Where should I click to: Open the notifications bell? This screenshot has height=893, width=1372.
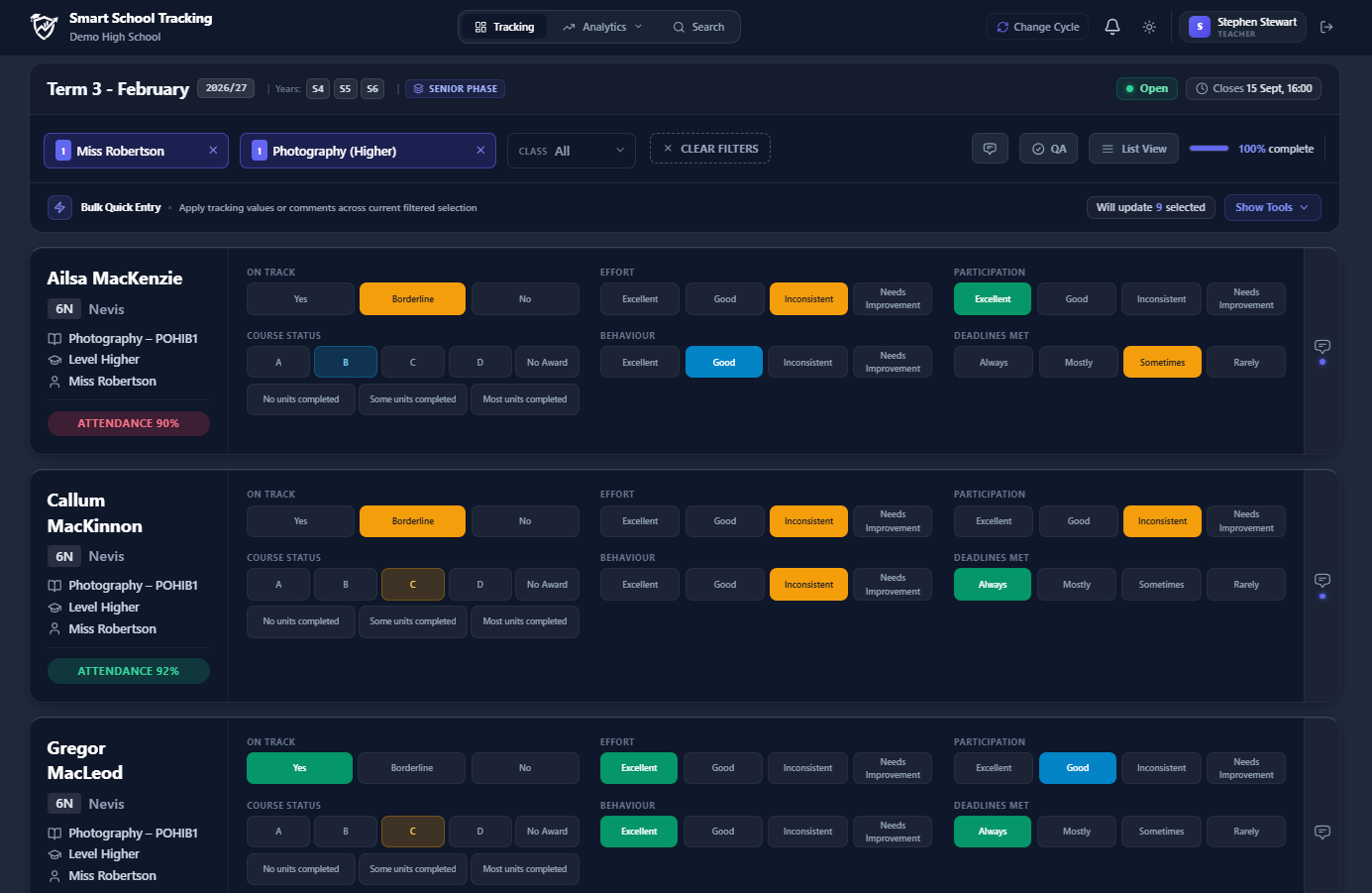point(1112,27)
